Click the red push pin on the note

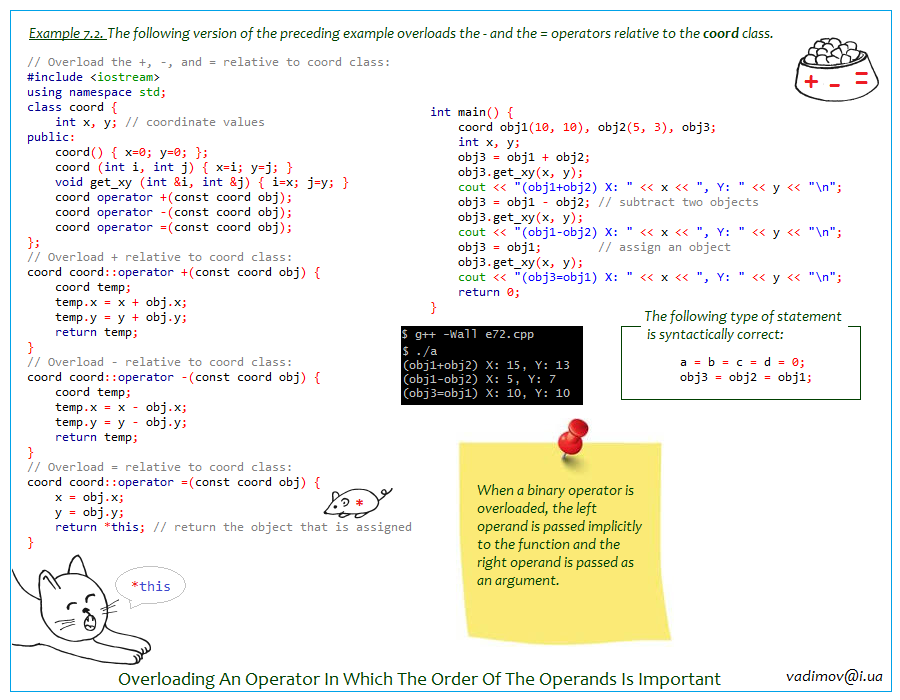coord(573,438)
